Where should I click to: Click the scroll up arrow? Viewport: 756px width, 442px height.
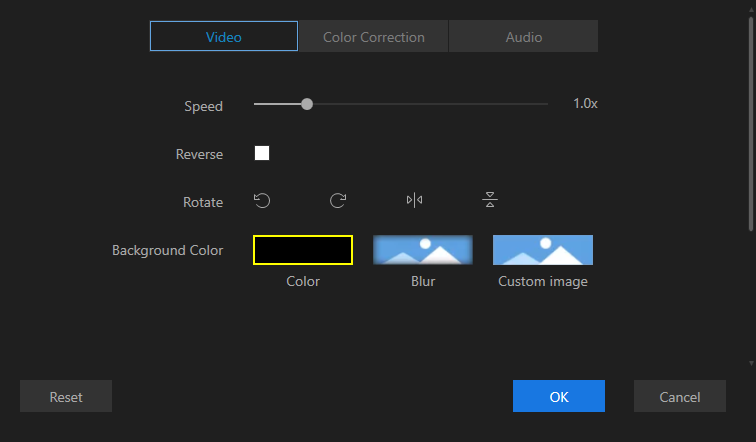coord(751,6)
